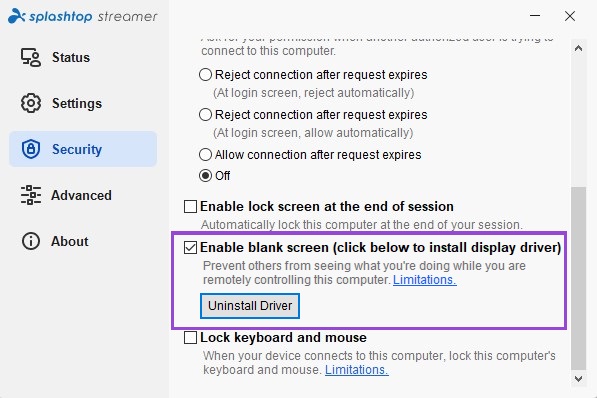The height and width of the screenshot is (398, 597).
Task: Select Allow connection after request expires
Action: click(x=205, y=155)
